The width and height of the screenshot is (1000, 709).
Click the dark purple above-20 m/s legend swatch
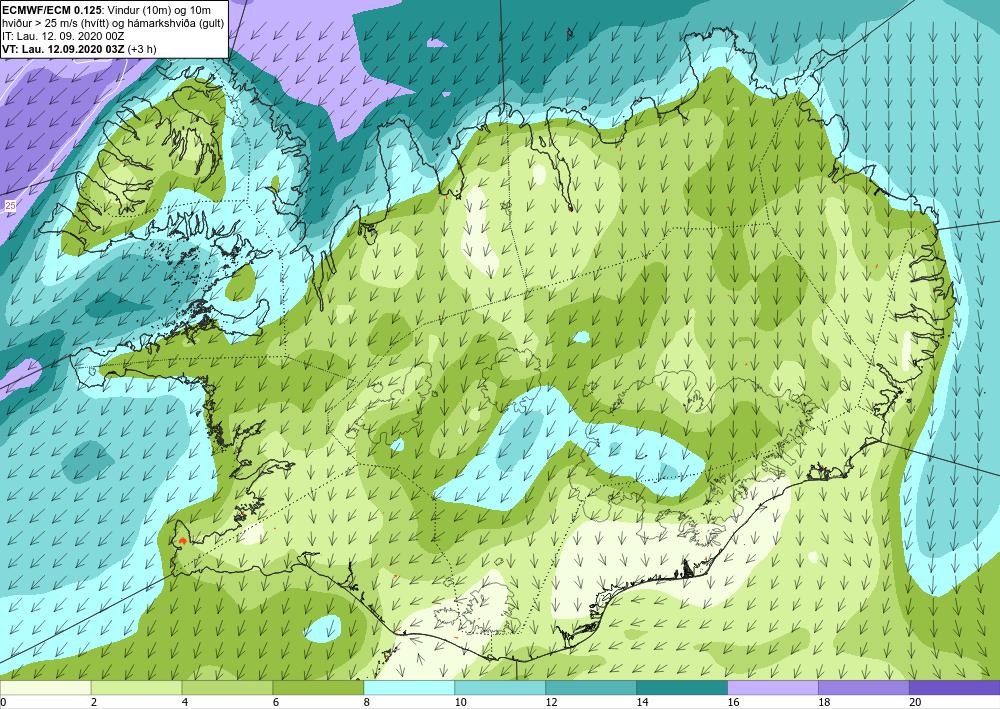point(954,687)
